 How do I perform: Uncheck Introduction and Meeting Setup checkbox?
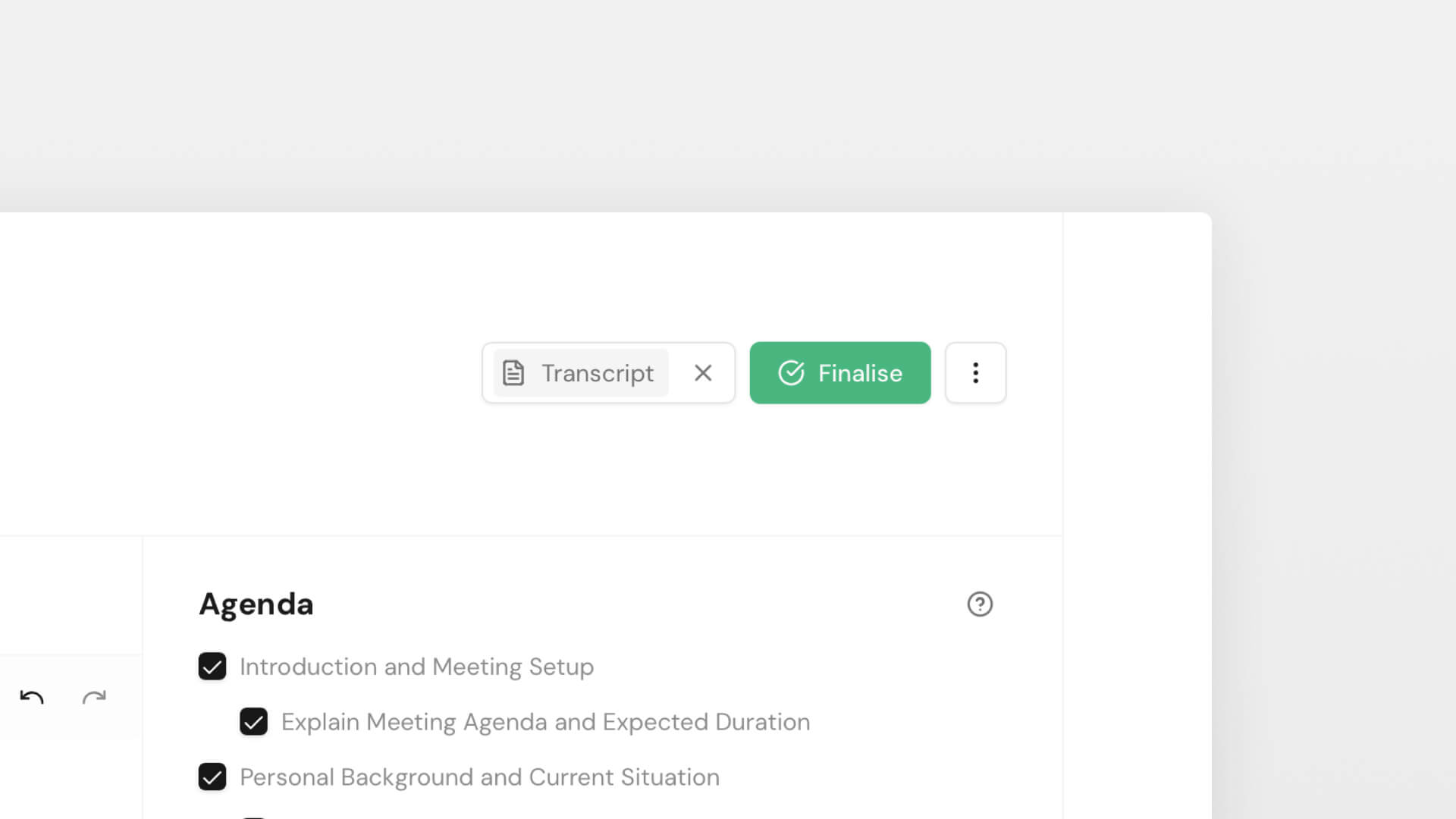click(212, 667)
